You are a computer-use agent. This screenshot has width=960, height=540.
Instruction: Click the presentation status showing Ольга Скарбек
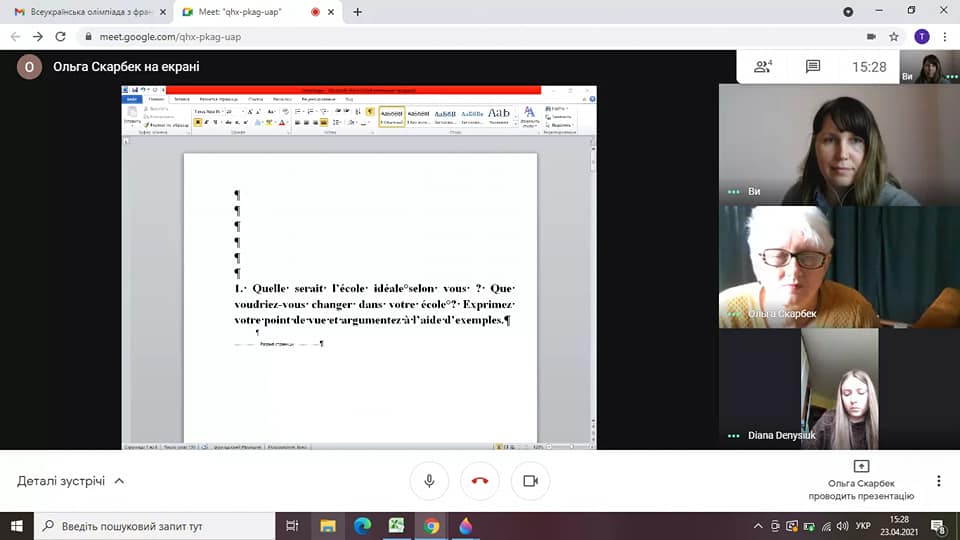coord(860,481)
